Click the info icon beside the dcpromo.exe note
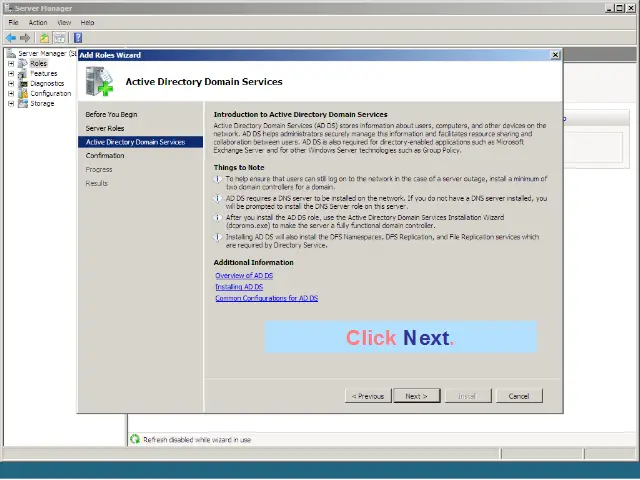The image size is (640, 480). click(218, 218)
